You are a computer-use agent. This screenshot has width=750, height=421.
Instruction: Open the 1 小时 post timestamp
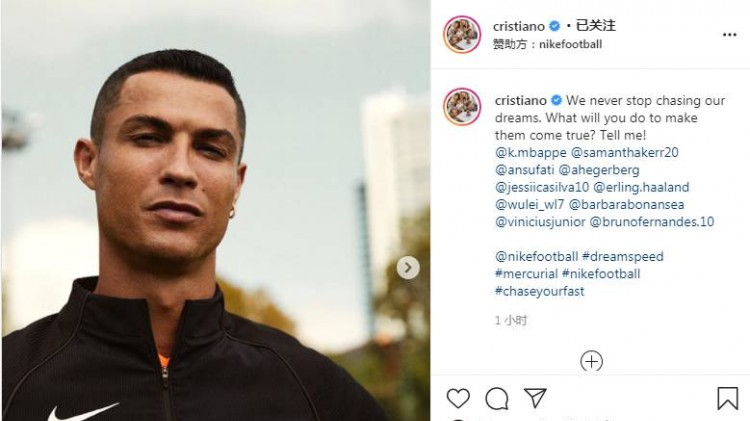pos(511,320)
